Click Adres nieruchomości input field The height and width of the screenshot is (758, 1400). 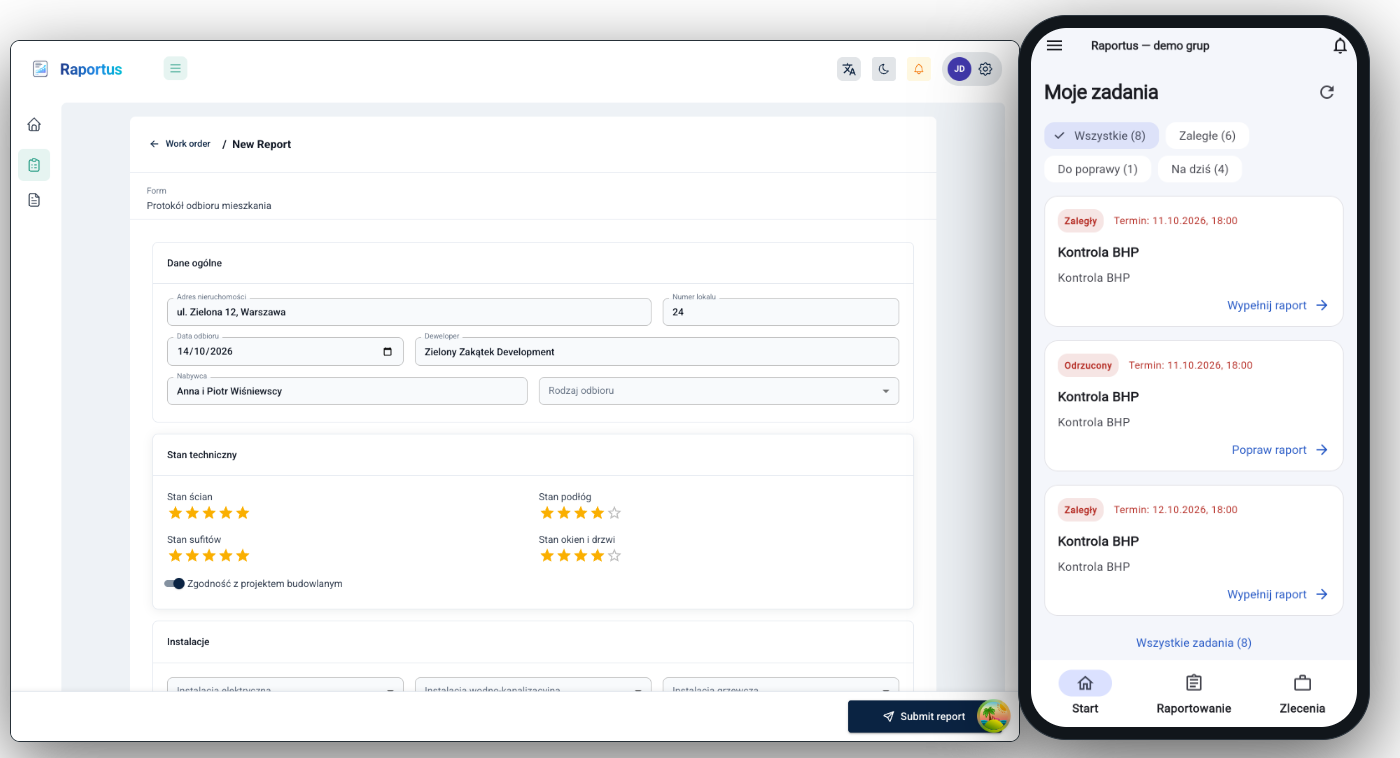click(409, 312)
